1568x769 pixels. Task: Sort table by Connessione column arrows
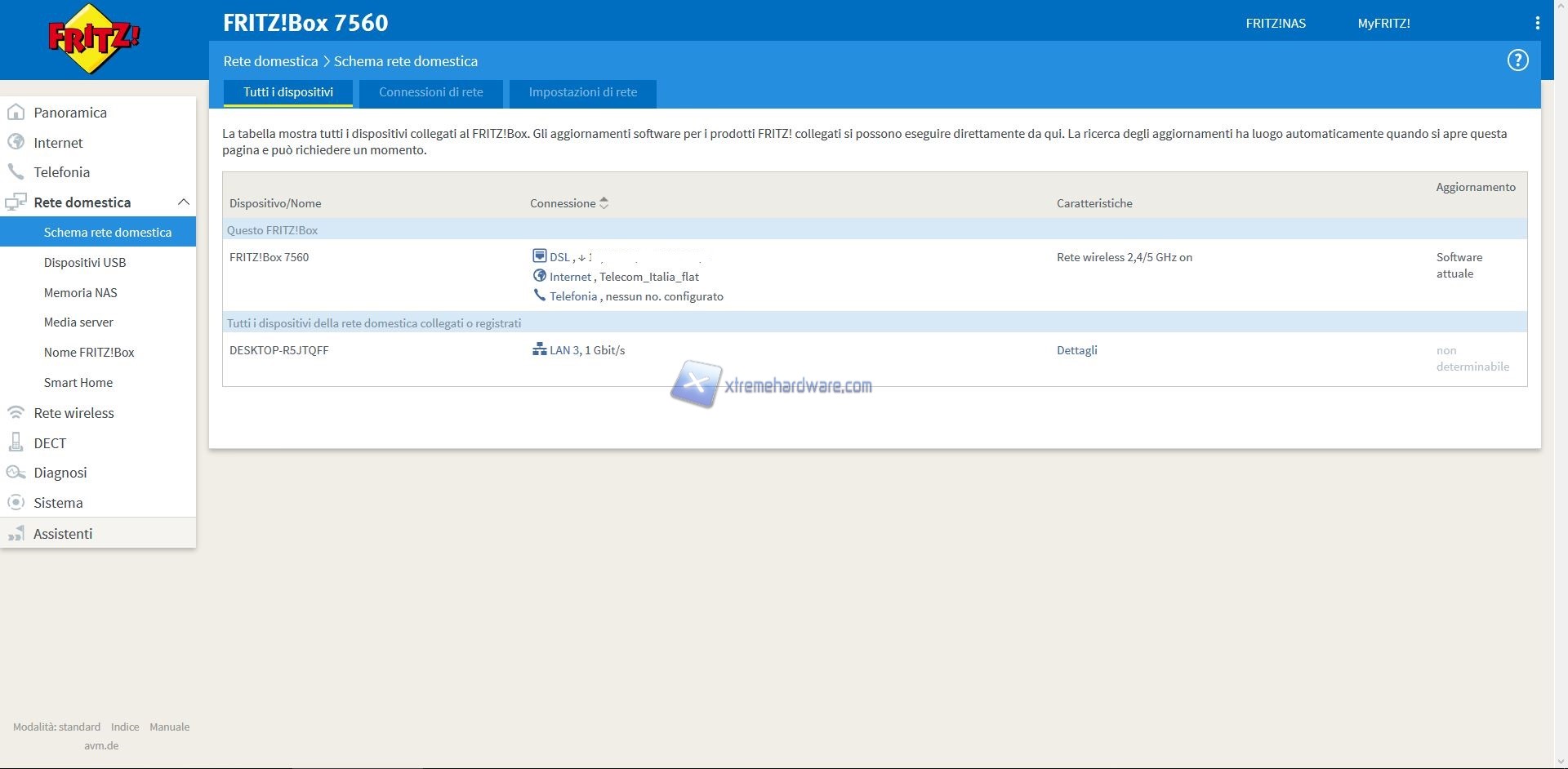click(x=604, y=203)
